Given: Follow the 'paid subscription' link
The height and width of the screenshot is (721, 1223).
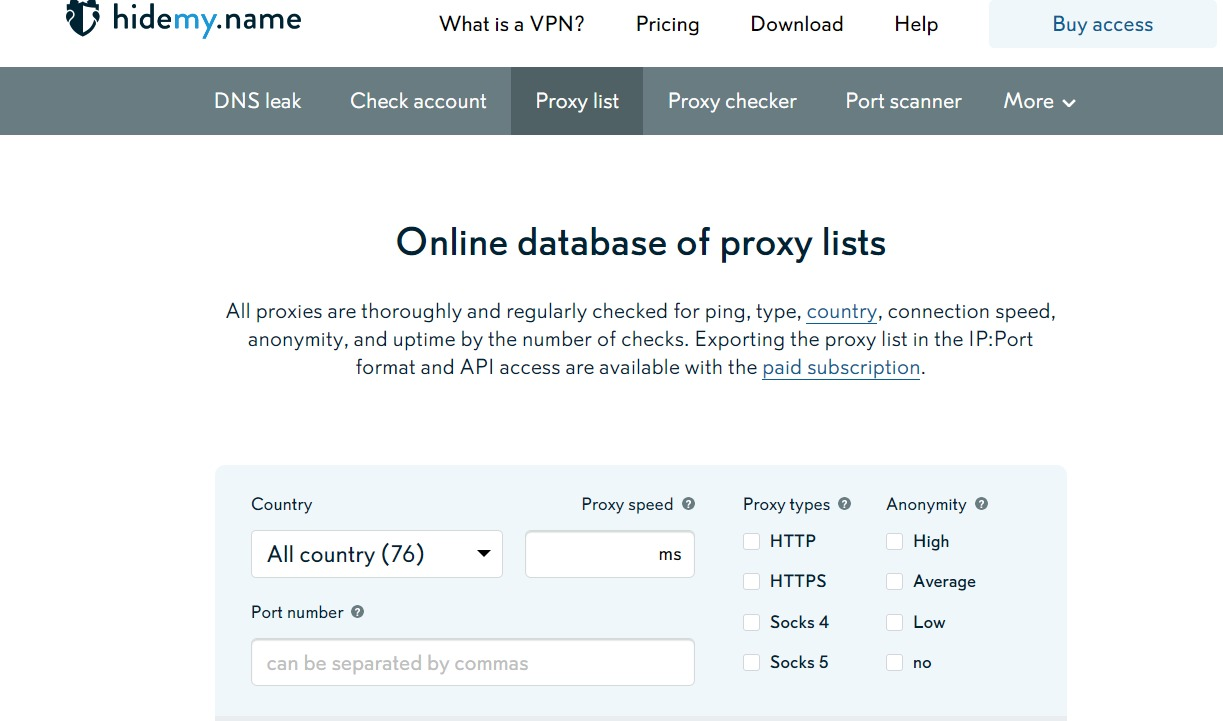Looking at the screenshot, I should click(x=841, y=367).
